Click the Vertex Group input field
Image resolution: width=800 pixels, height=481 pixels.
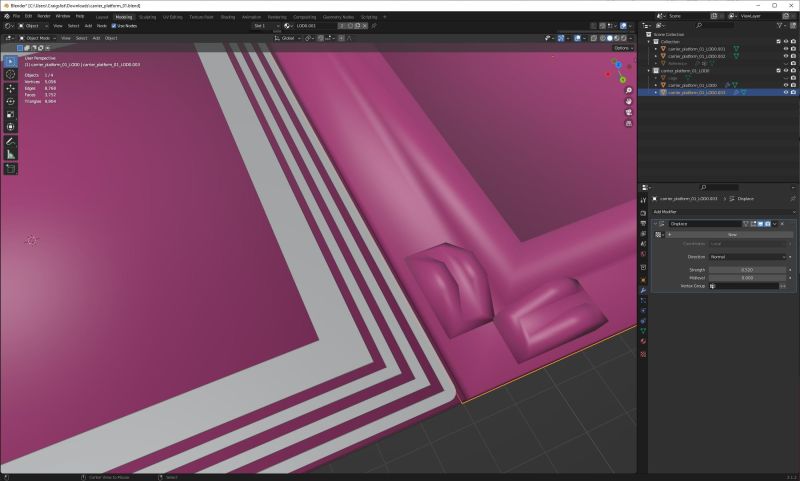coord(744,286)
